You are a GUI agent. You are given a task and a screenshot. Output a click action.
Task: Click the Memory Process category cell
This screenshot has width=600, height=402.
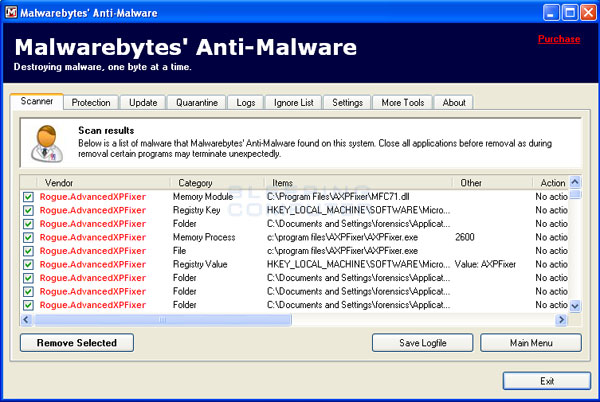(x=204, y=238)
